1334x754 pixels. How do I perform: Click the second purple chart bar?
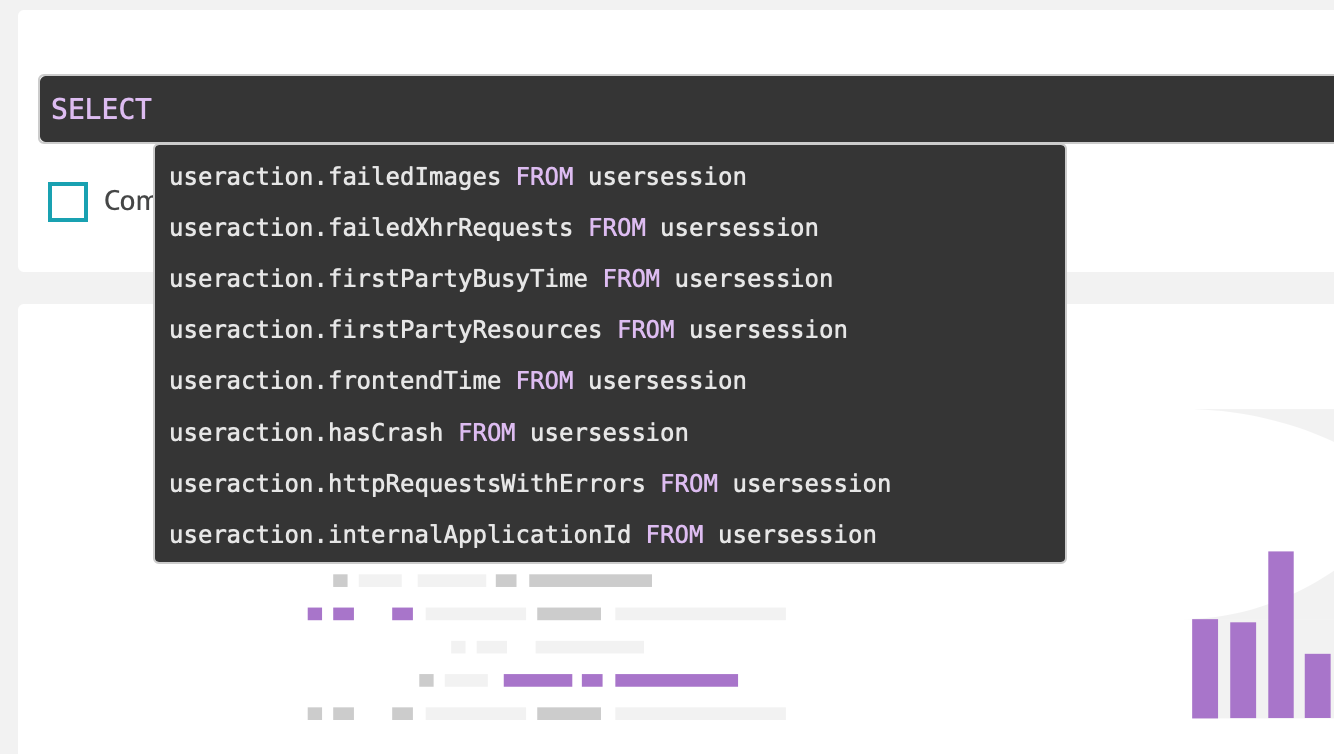coord(1243,669)
